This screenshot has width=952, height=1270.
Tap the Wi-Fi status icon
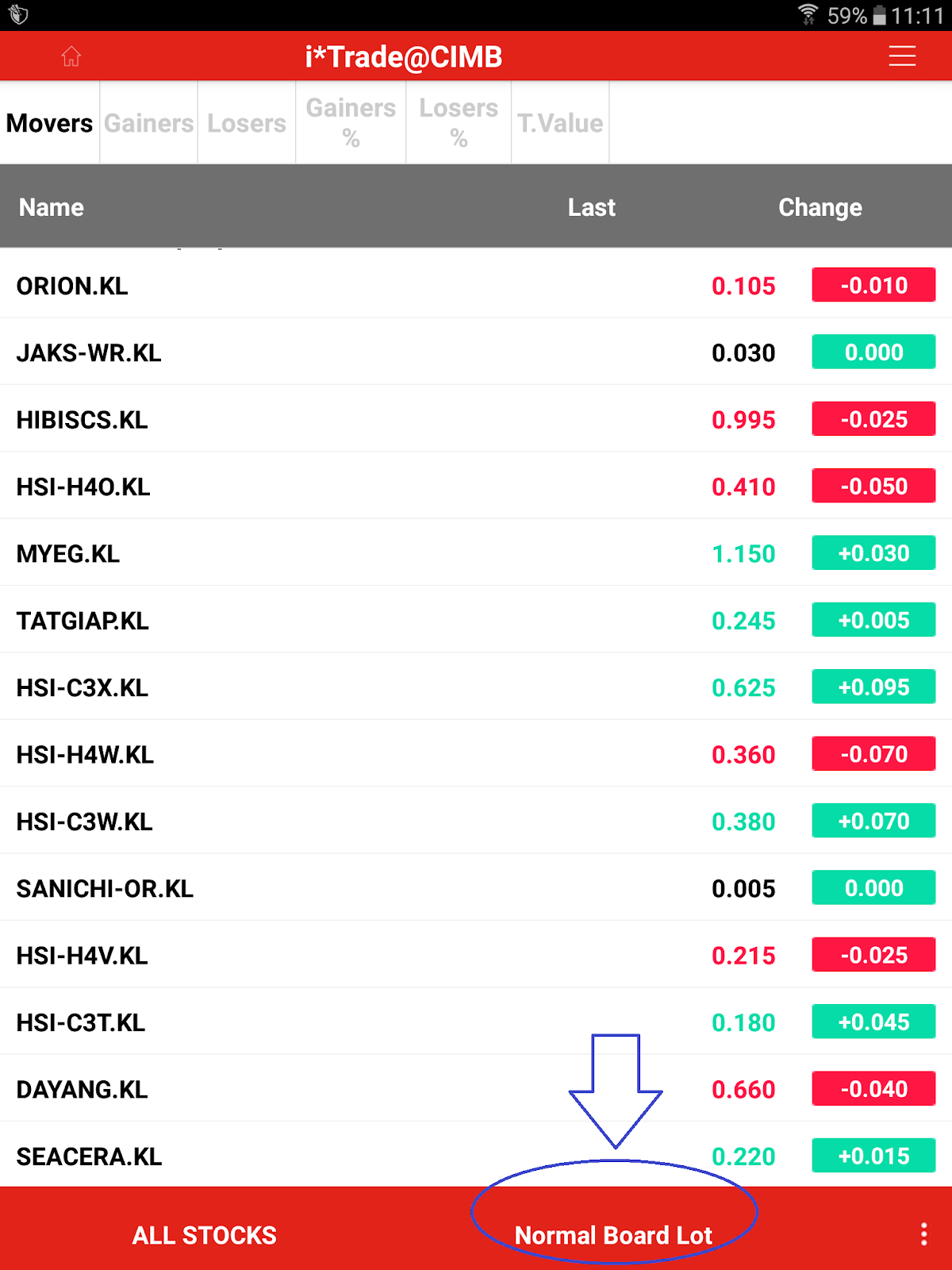pos(808,14)
